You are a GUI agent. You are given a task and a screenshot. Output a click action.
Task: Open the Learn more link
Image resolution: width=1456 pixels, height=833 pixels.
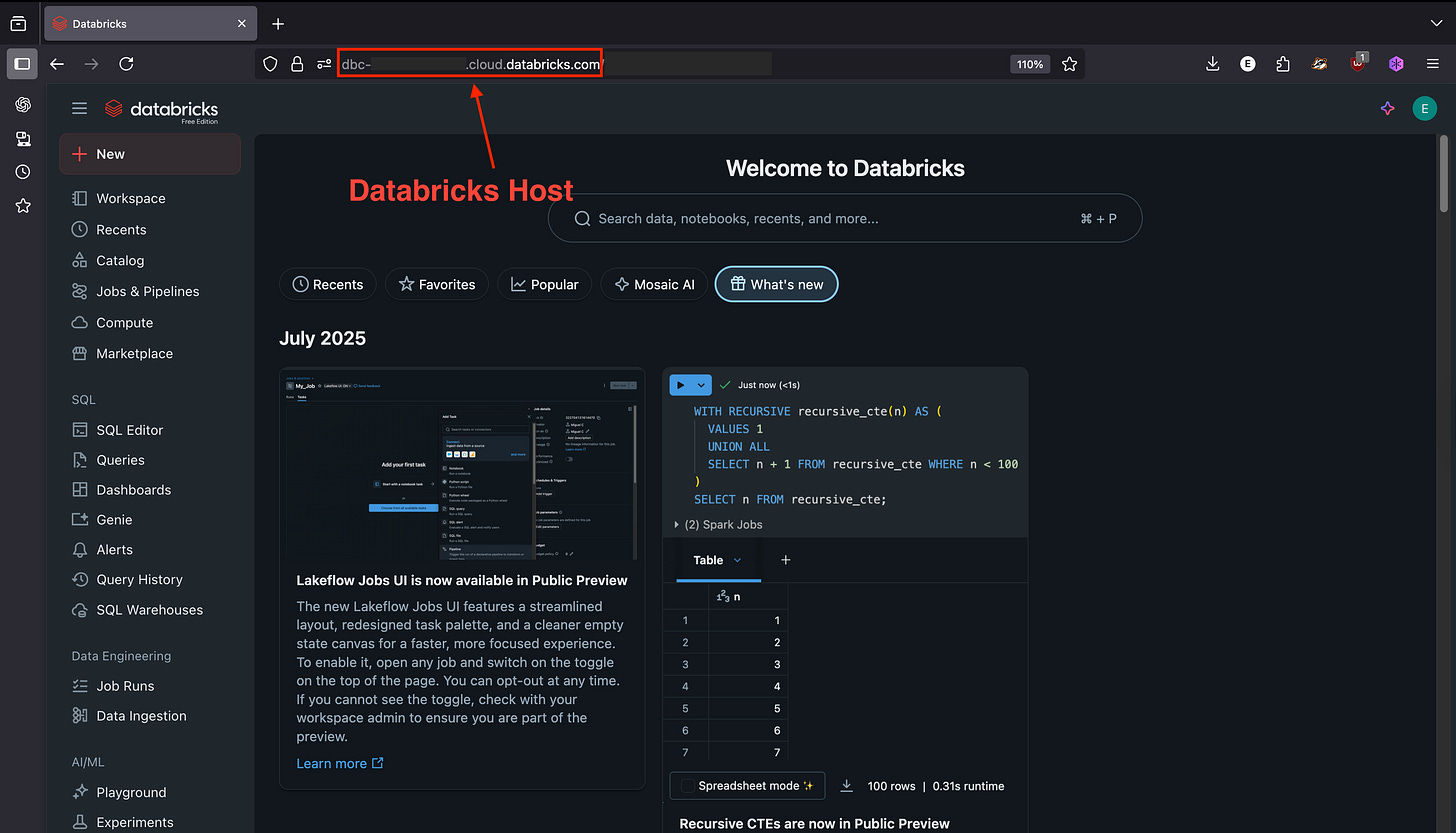(340, 763)
